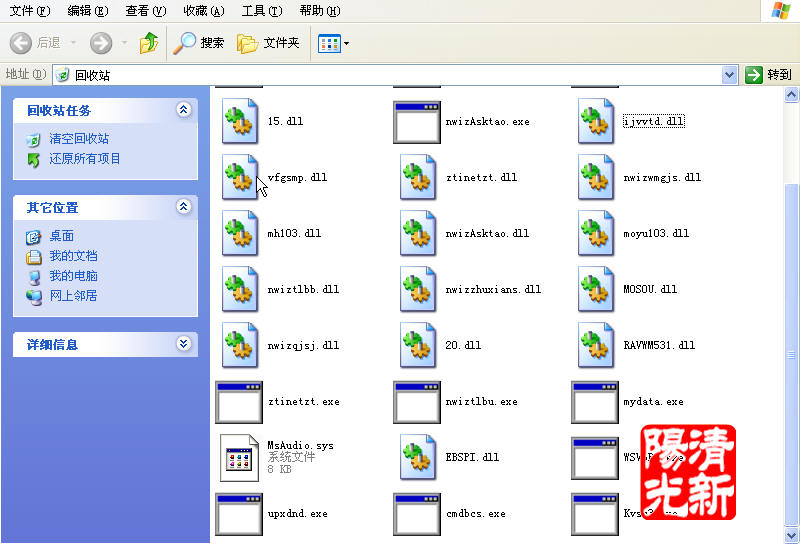Toggle the Folders (文件夹) pane
This screenshot has height=544, width=800.
(268, 43)
